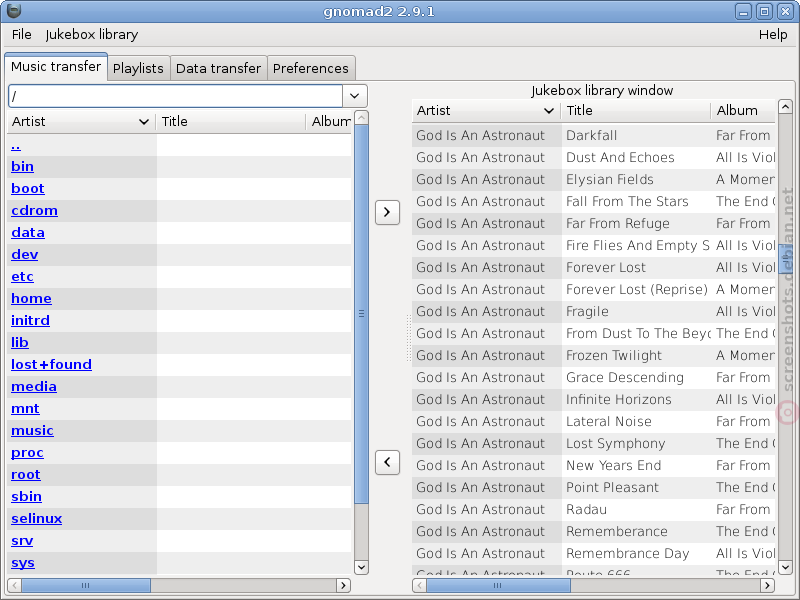Screen dimensions: 800x600
Task: Open the File menu
Action: 21,34
